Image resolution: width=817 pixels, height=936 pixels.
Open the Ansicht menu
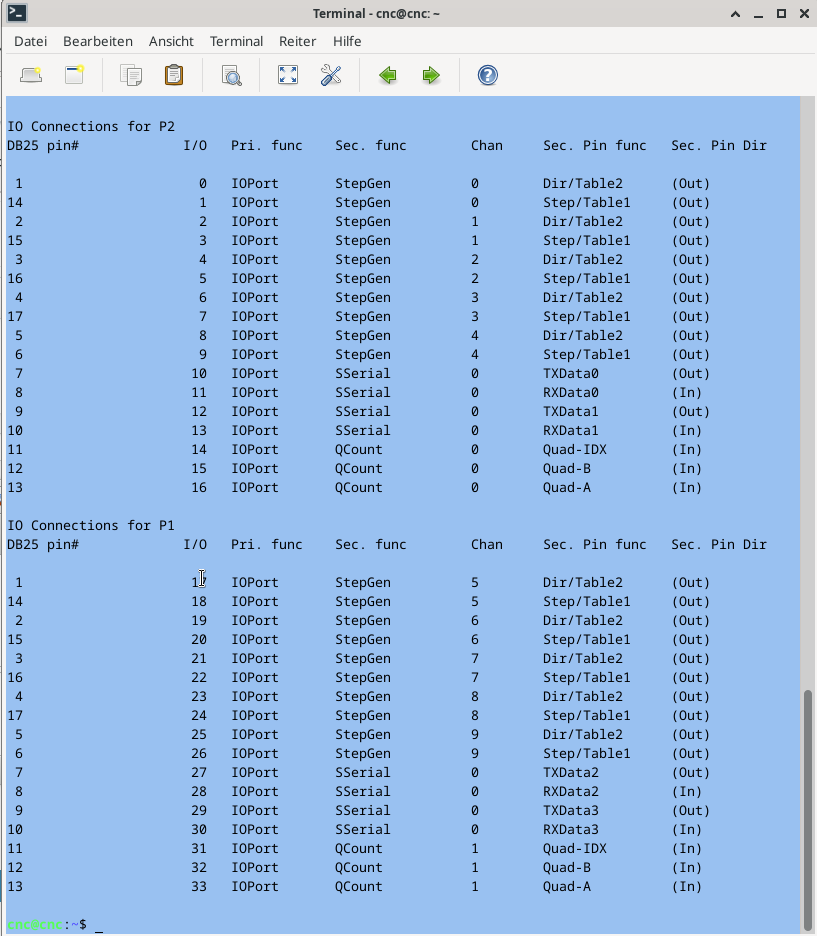(171, 41)
